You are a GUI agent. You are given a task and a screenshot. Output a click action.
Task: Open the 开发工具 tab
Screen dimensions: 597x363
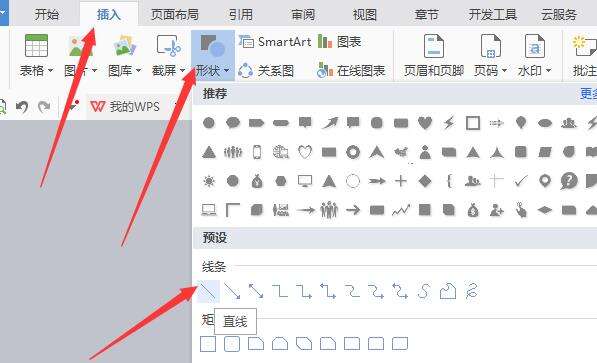pos(492,14)
